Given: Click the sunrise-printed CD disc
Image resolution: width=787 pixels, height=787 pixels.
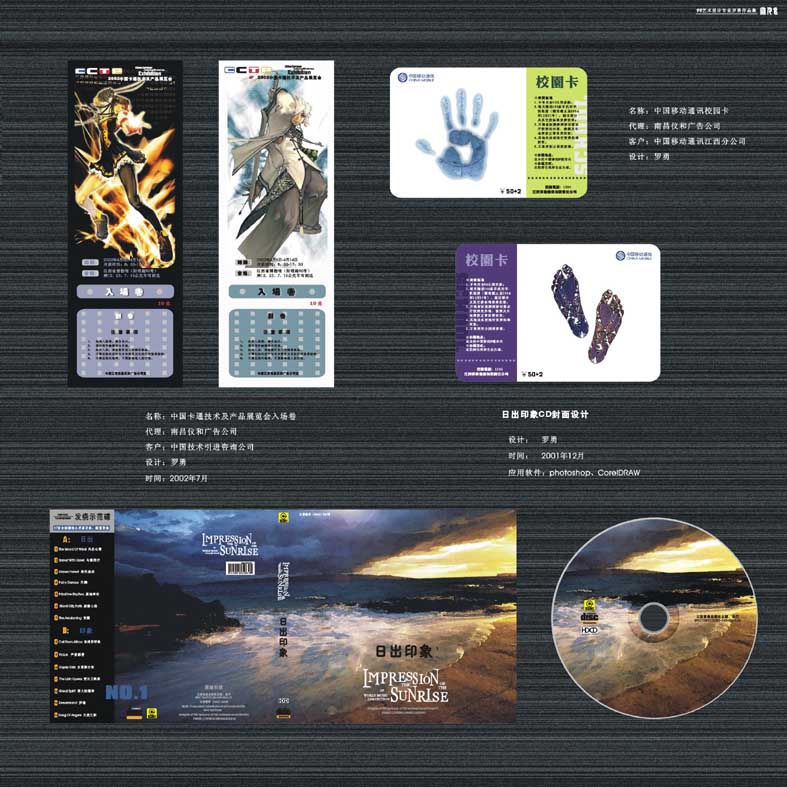Looking at the screenshot, I should [x=654, y=618].
